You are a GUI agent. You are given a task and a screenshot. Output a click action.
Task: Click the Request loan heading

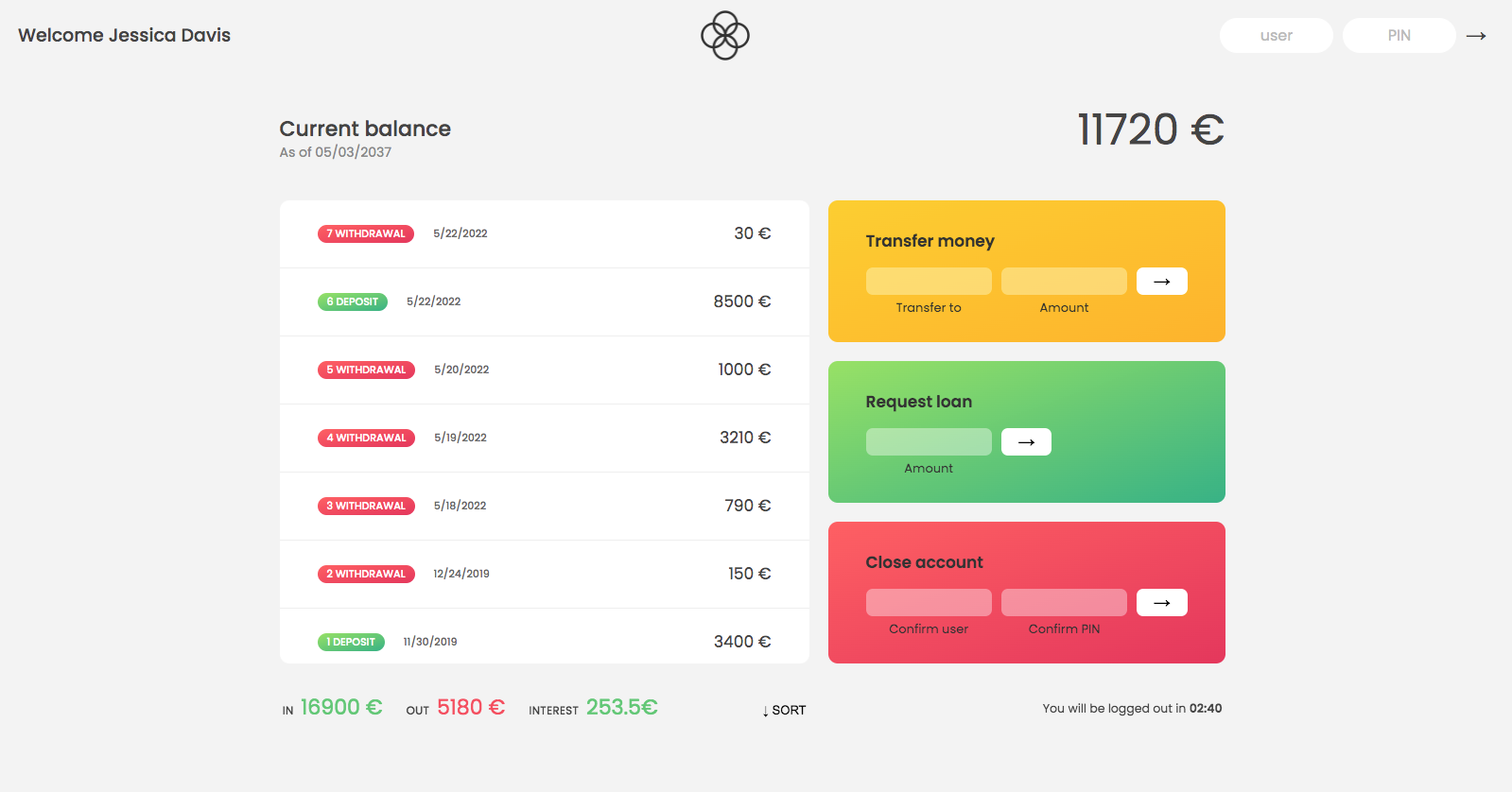[919, 402]
